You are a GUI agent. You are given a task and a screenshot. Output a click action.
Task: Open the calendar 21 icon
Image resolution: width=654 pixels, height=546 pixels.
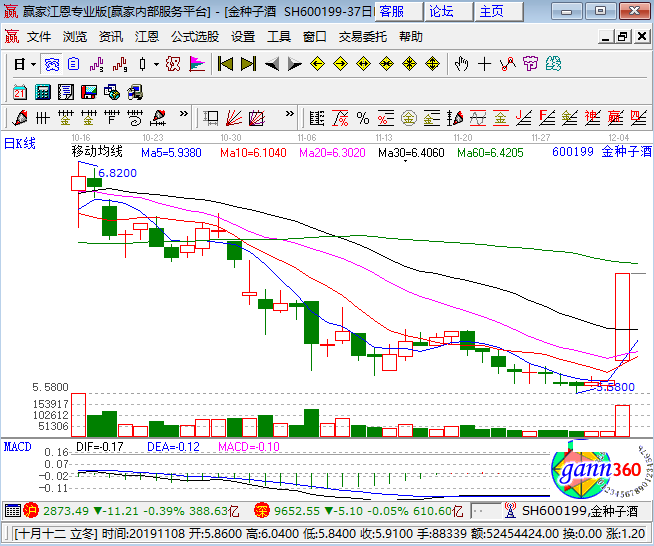coord(20,92)
